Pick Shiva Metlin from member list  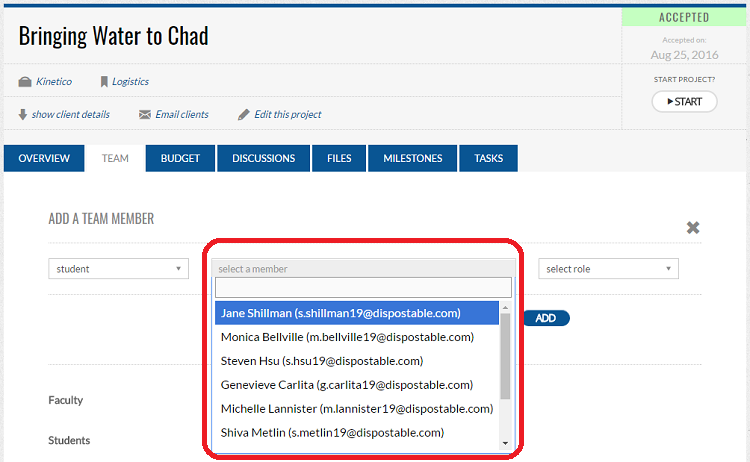357,433
